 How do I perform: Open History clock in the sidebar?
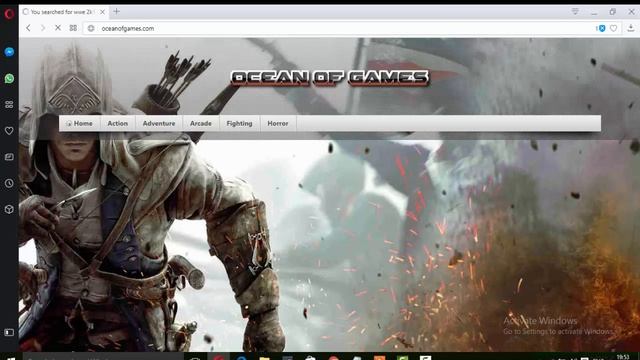[9, 183]
